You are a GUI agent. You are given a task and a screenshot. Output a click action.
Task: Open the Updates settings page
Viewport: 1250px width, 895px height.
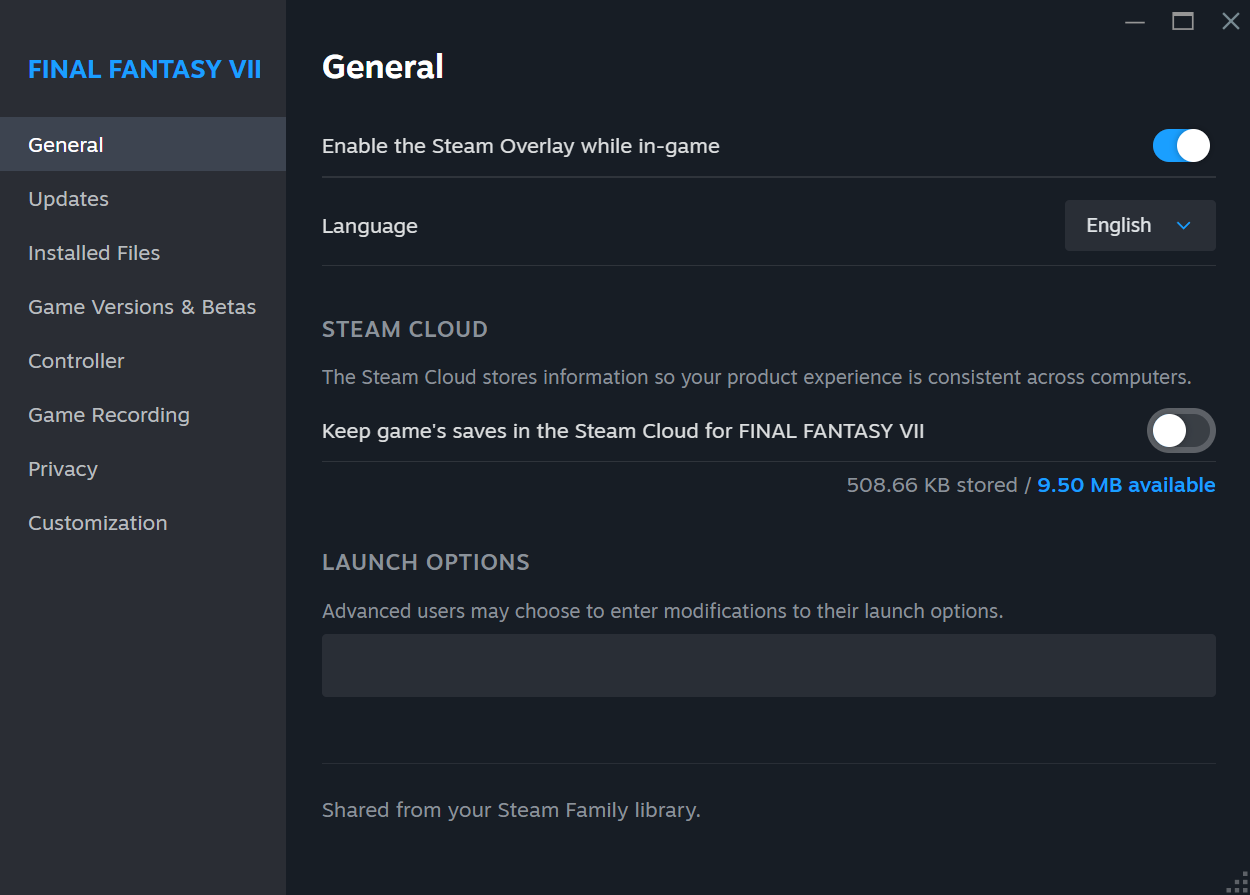click(x=143, y=199)
